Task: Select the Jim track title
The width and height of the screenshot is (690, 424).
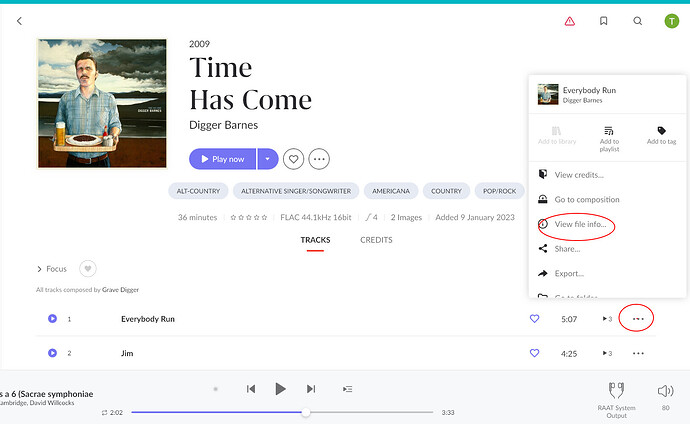Action: pos(127,353)
